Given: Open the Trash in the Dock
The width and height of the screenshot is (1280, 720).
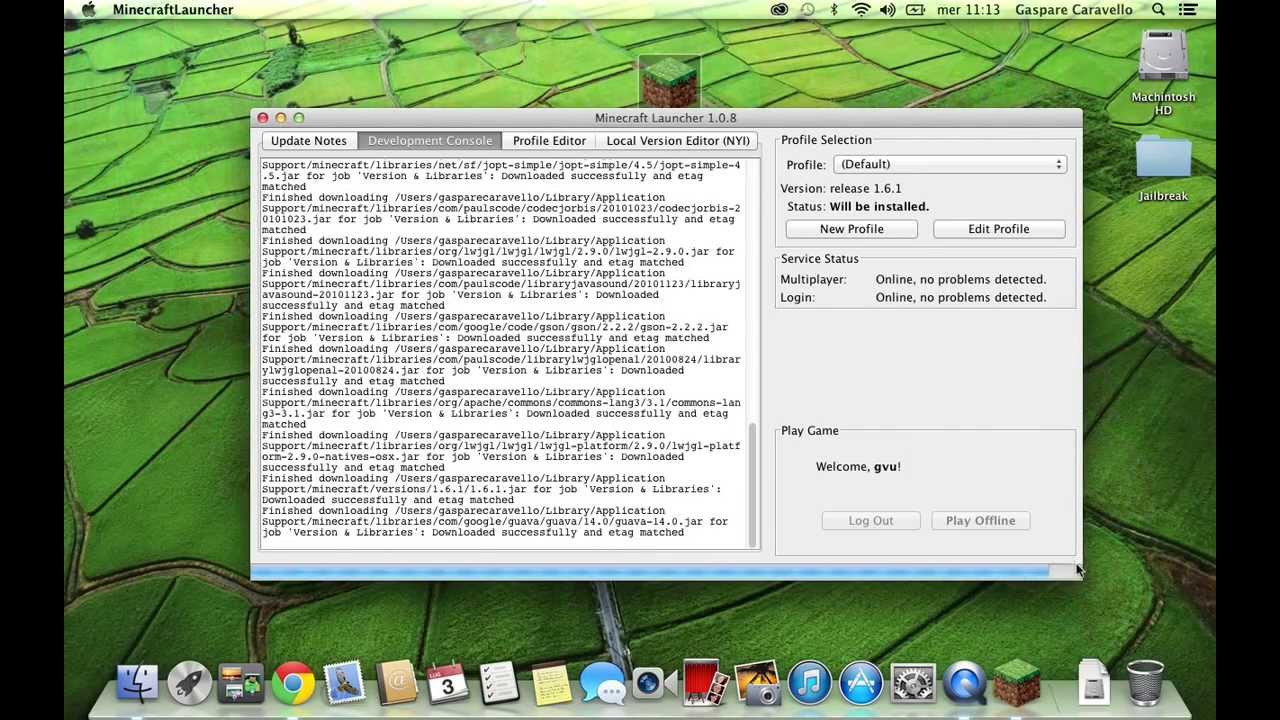Looking at the screenshot, I should [1145, 683].
